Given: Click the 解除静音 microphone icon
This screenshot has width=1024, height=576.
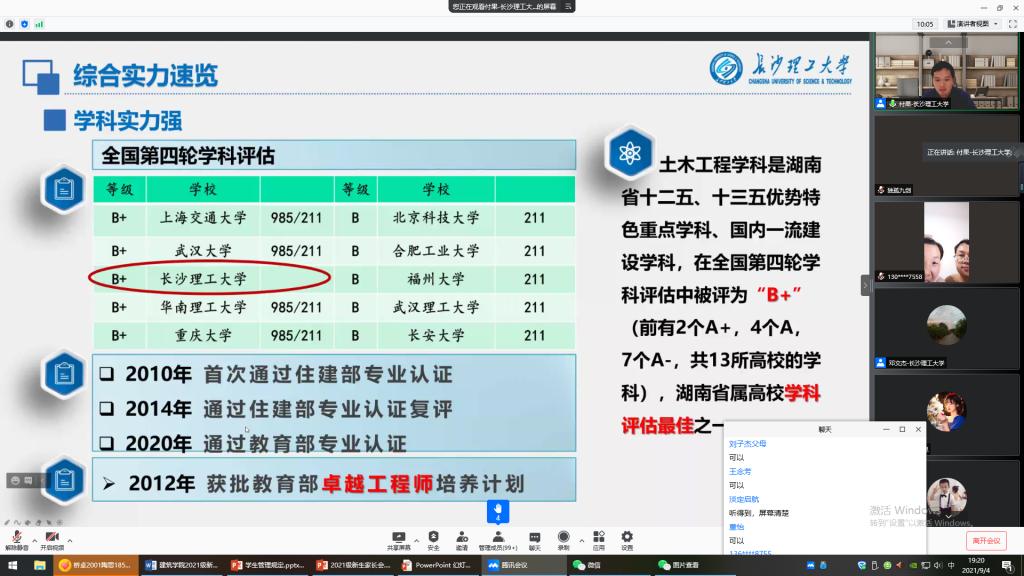Looking at the screenshot, I should tap(15, 537).
